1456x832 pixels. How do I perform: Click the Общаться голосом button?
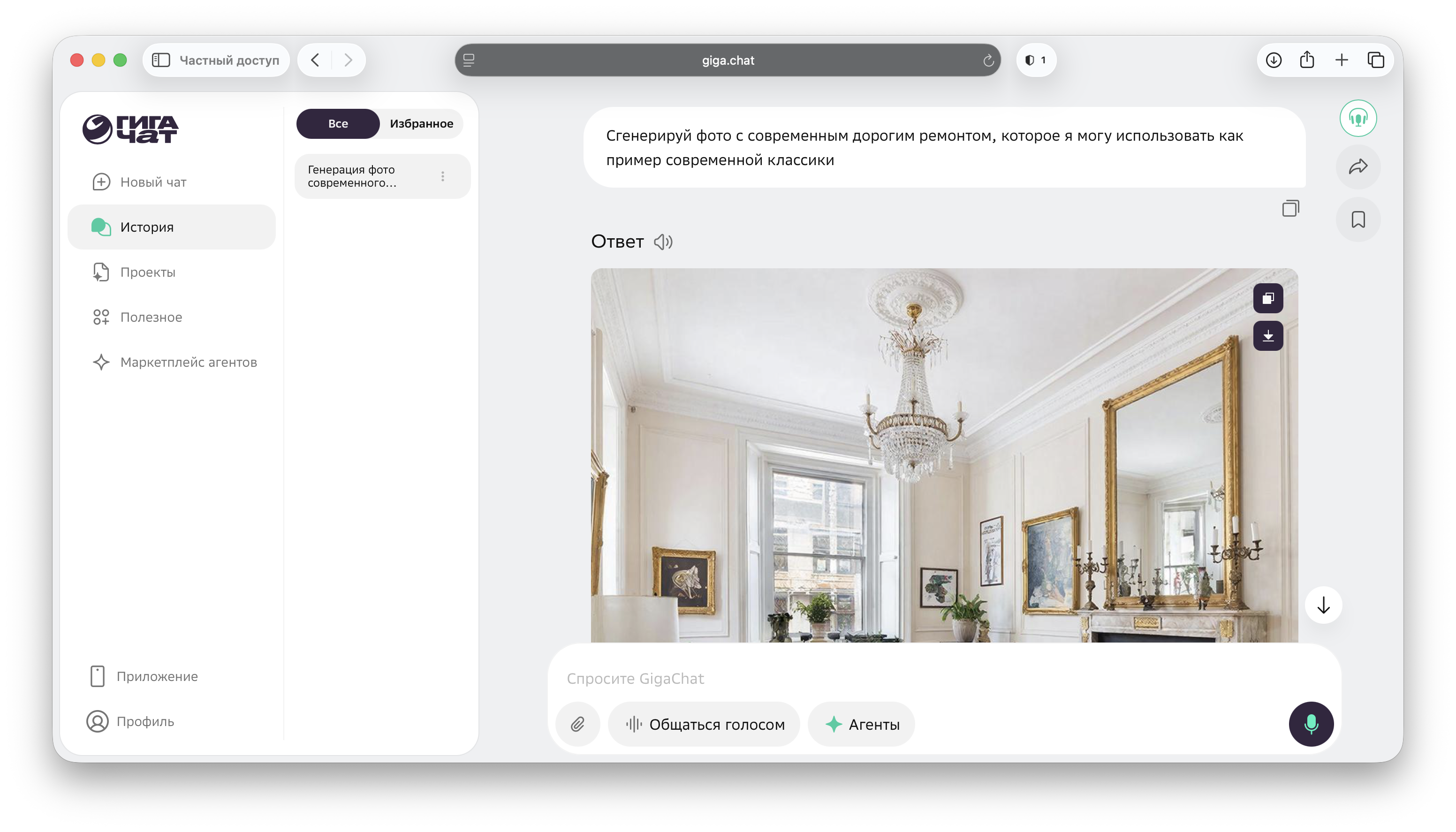pyautogui.click(x=704, y=724)
